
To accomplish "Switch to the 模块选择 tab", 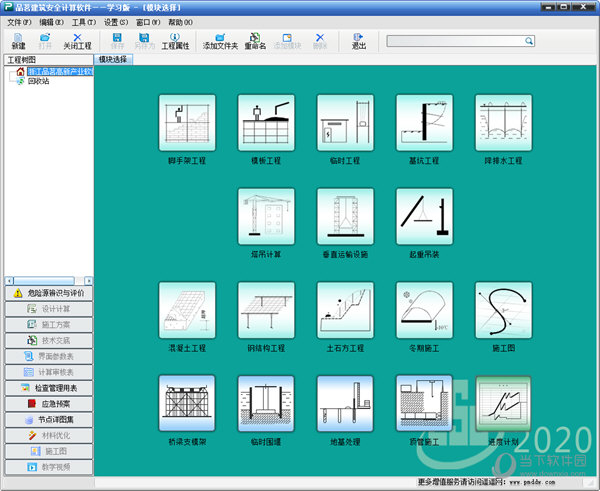I will (x=113, y=59).
